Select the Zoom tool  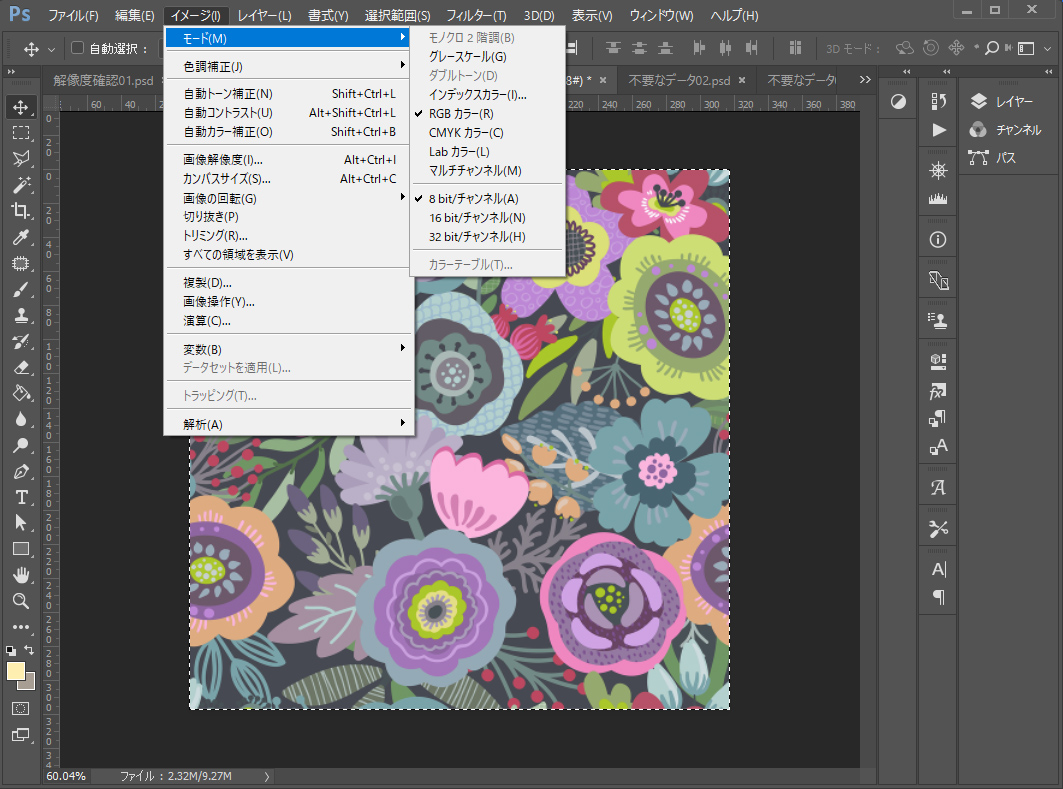[x=21, y=601]
